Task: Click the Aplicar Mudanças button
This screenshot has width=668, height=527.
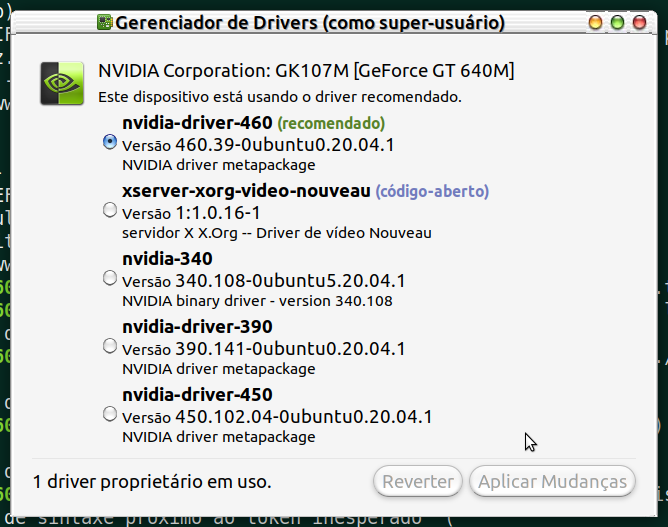Action: point(553,481)
